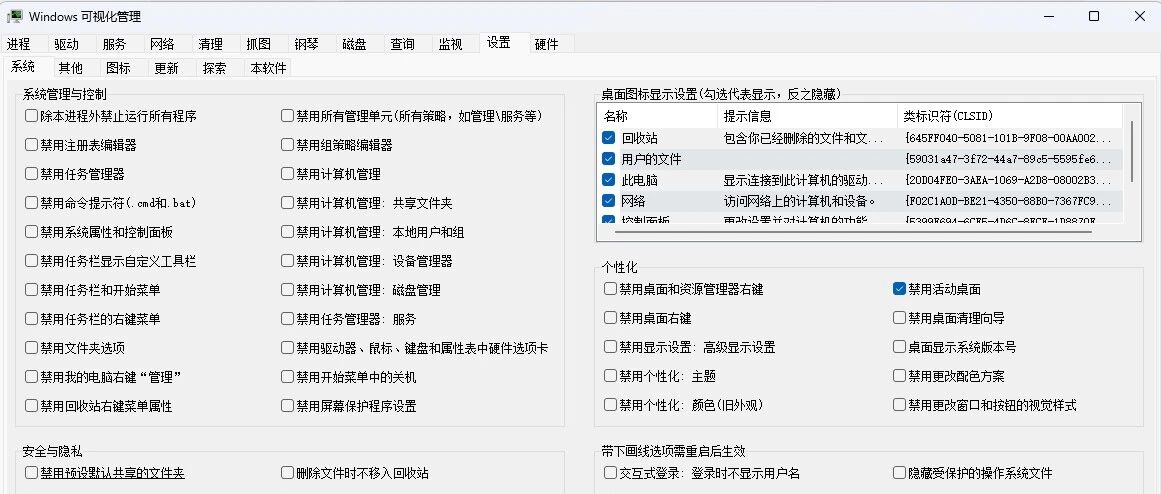Check 交互式登录: 登录时不显示用户名
This screenshot has width=1161, height=494.
pyautogui.click(x=610, y=473)
